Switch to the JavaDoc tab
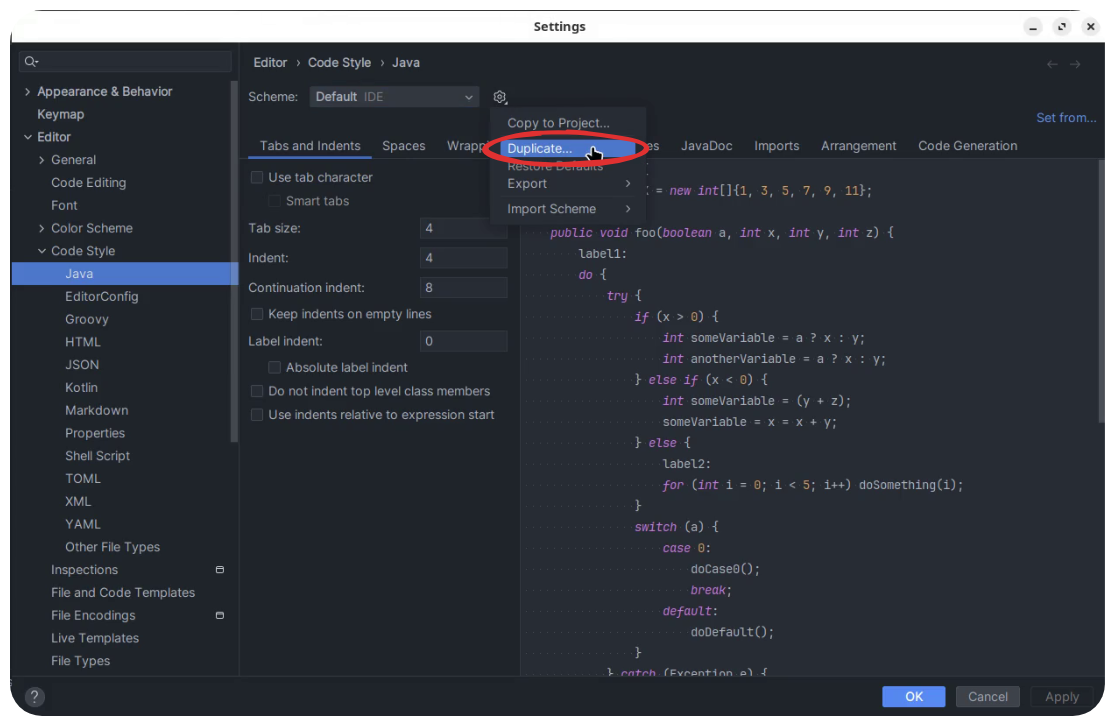1114x726 pixels. tap(706, 146)
